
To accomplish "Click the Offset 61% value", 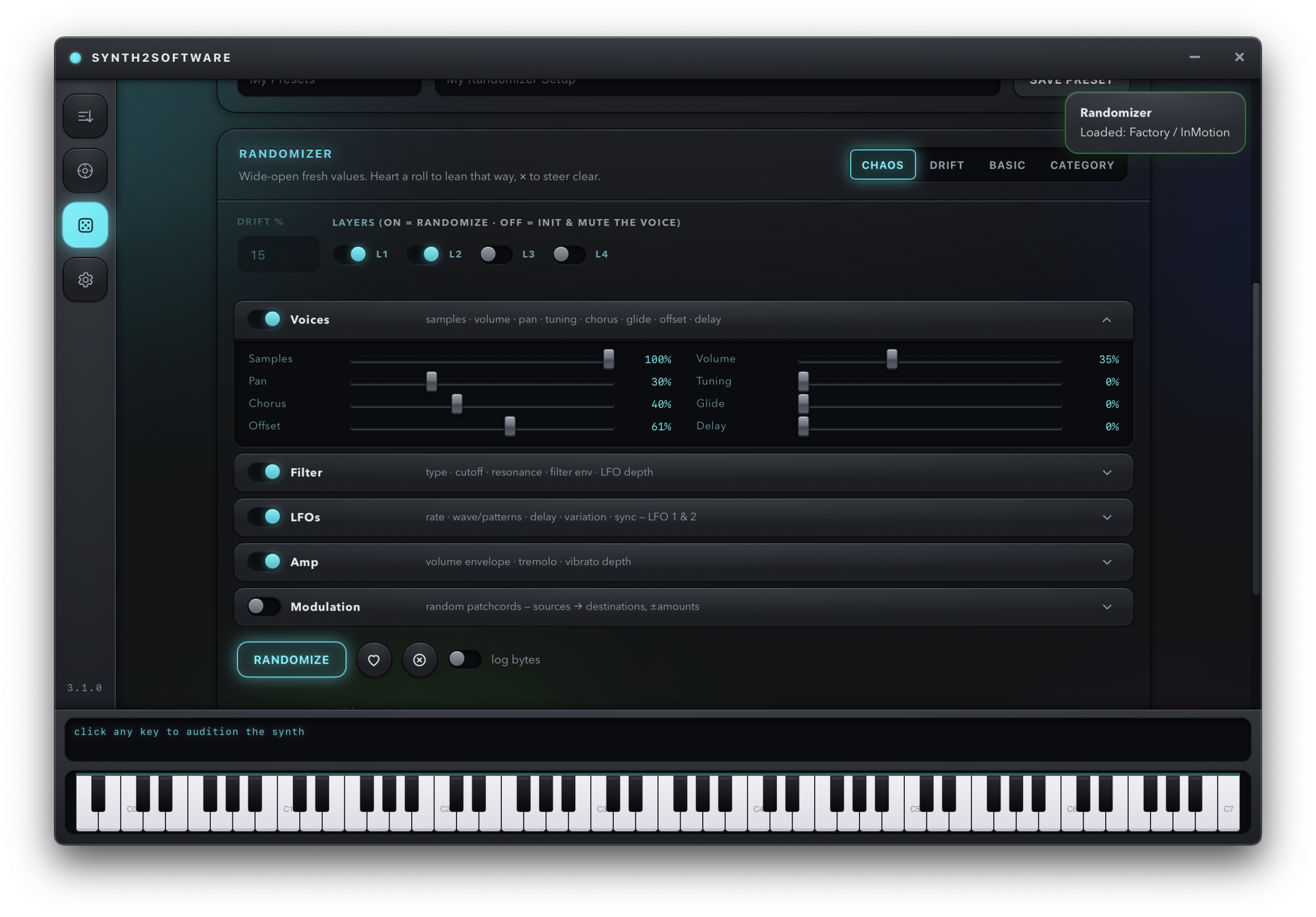I will point(661,427).
